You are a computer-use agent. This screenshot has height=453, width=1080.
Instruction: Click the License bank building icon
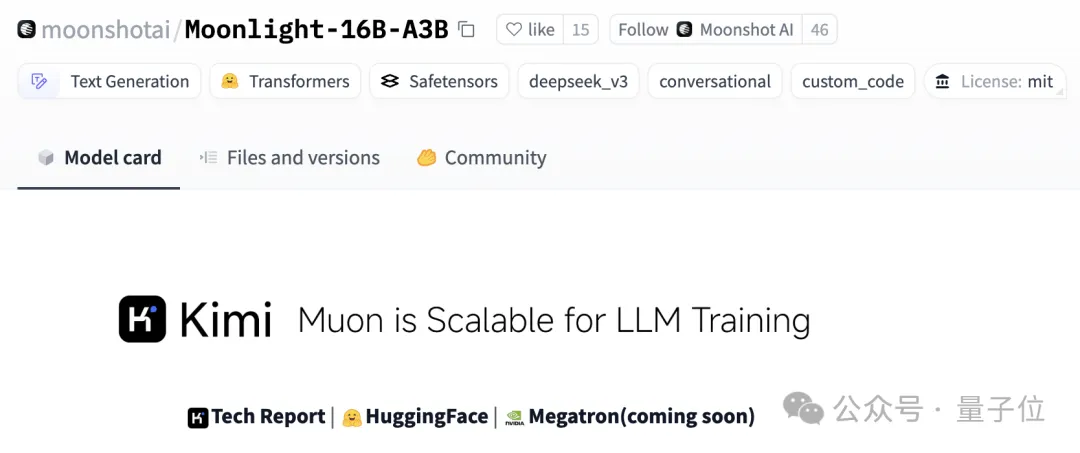[x=942, y=82]
